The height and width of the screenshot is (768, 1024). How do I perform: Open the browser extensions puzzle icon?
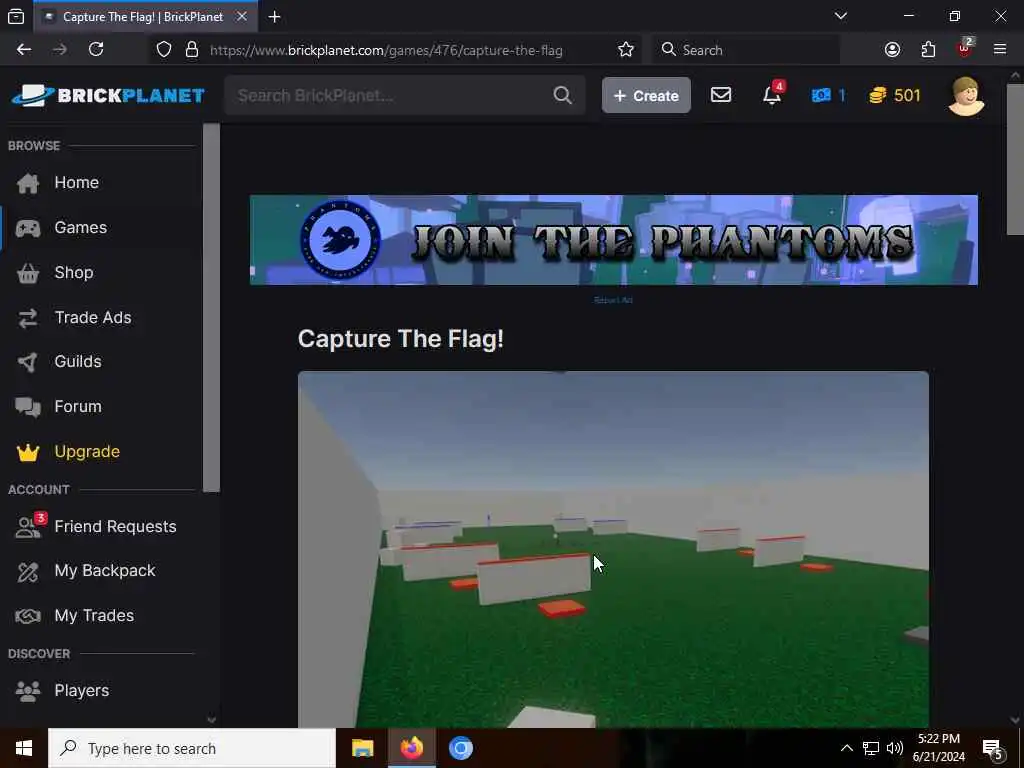tap(928, 50)
